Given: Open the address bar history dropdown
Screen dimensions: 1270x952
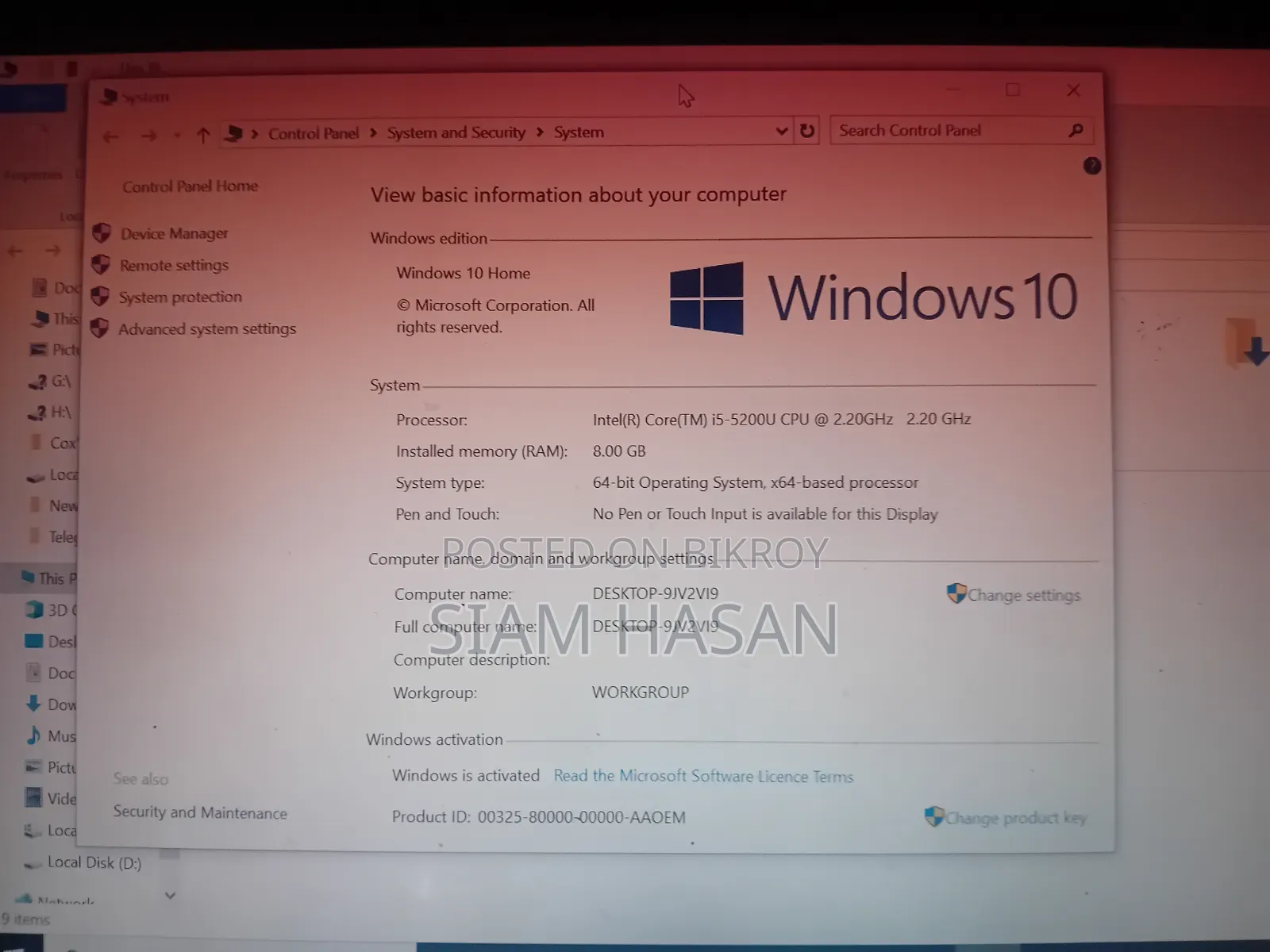Looking at the screenshot, I should point(782,131).
